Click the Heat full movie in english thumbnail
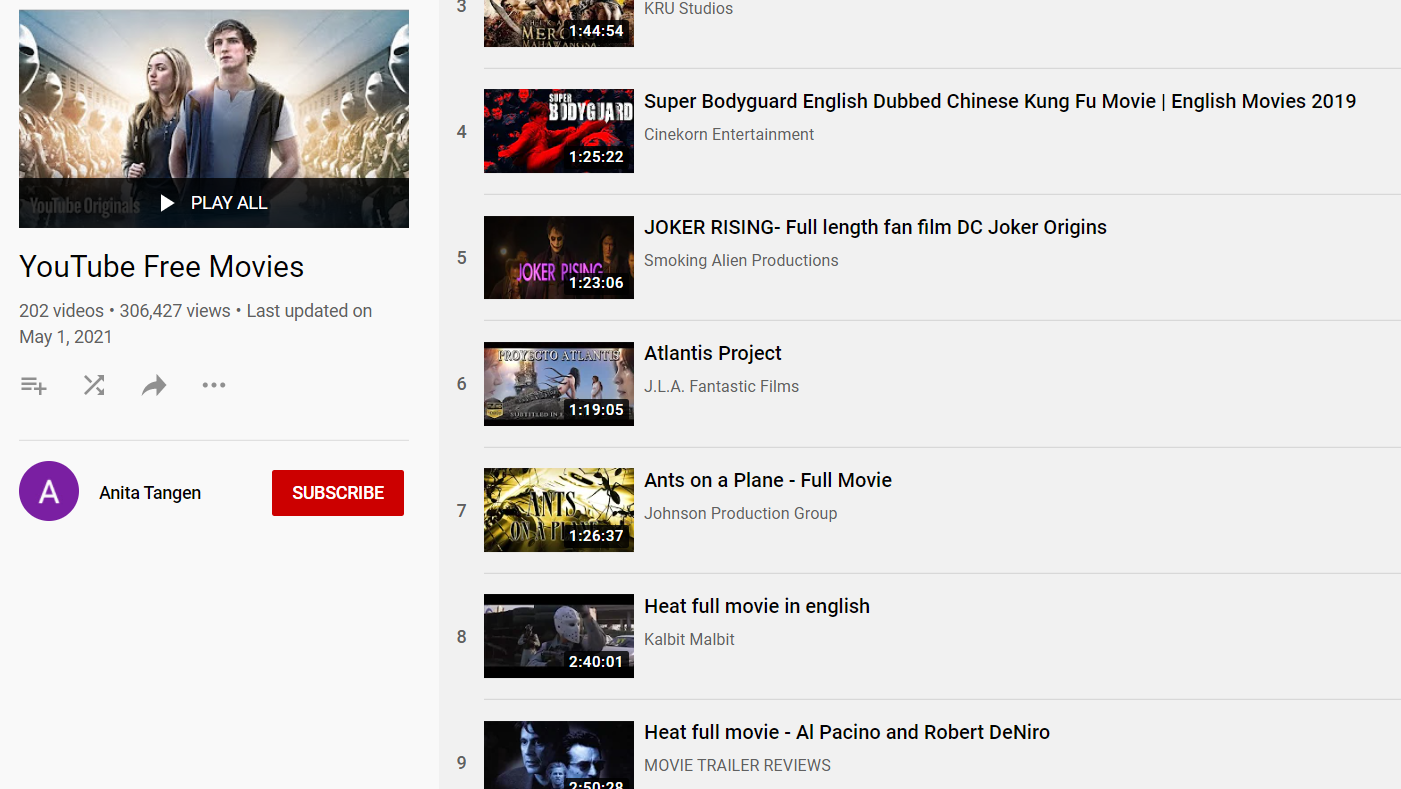The height and width of the screenshot is (789, 1401). pyautogui.click(x=558, y=636)
